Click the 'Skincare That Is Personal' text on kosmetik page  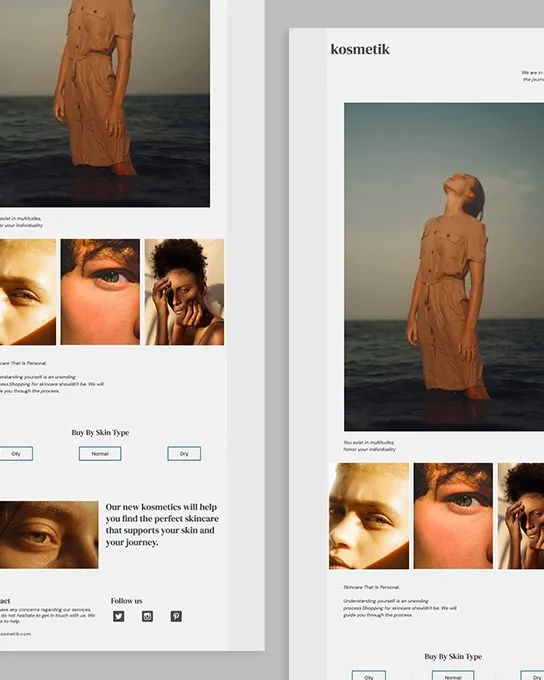click(x=371, y=587)
